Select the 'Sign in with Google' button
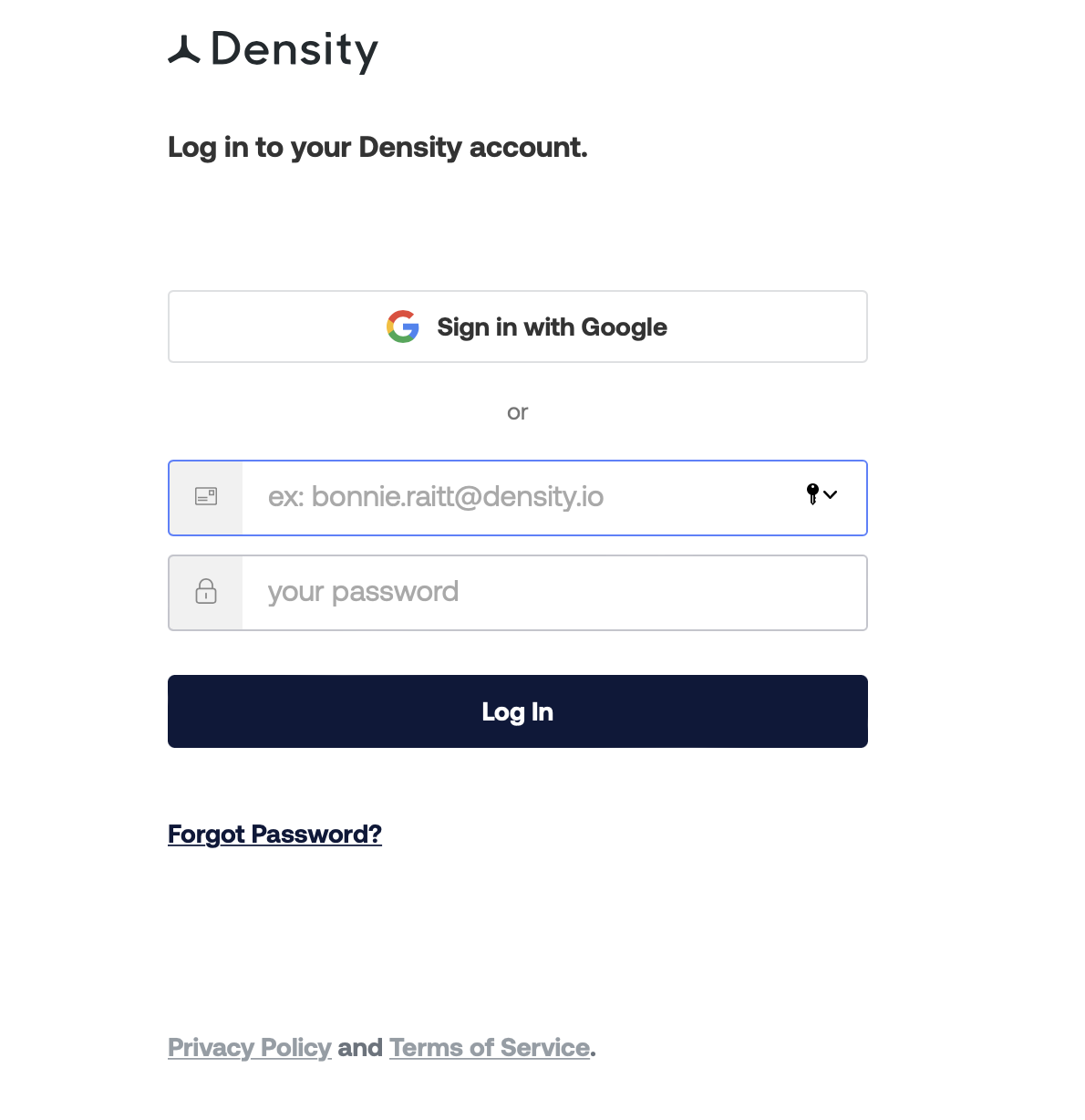1085x1120 pixels. pos(518,327)
